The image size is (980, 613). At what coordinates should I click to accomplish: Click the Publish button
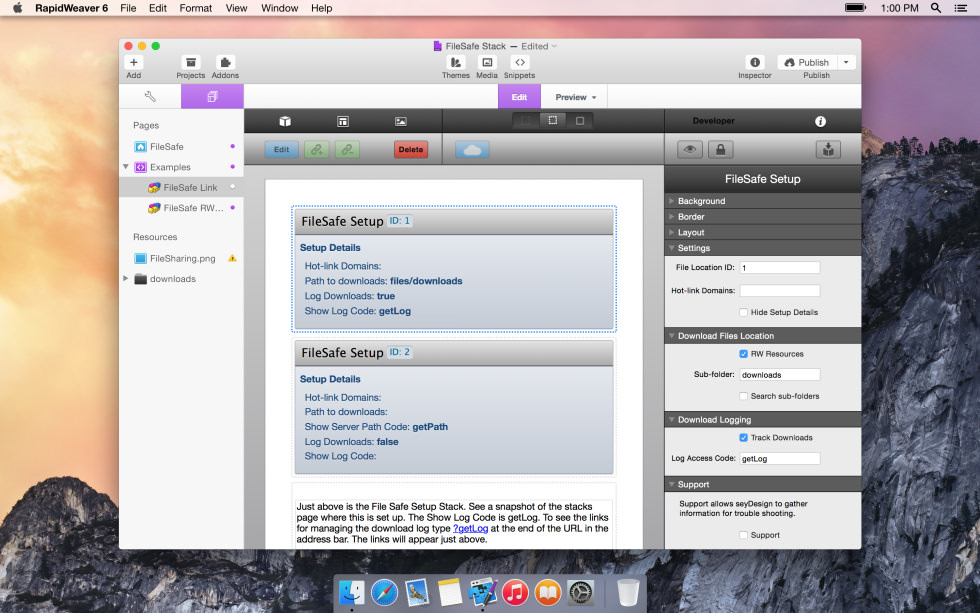point(807,62)
